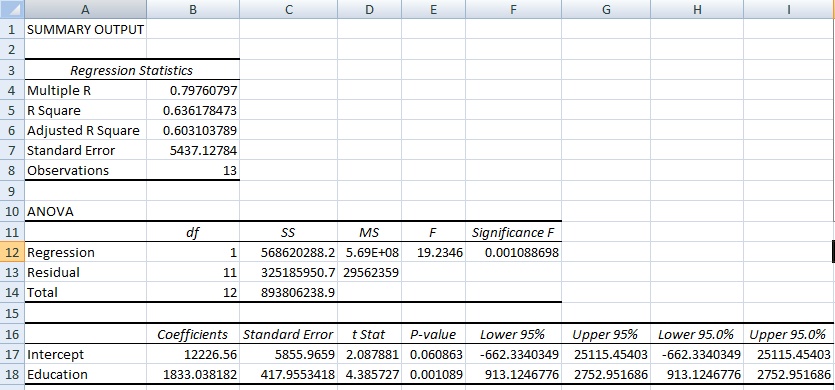Select the Regression row label
The width and height of the screenshot is (835, 390).
(85, 252)
